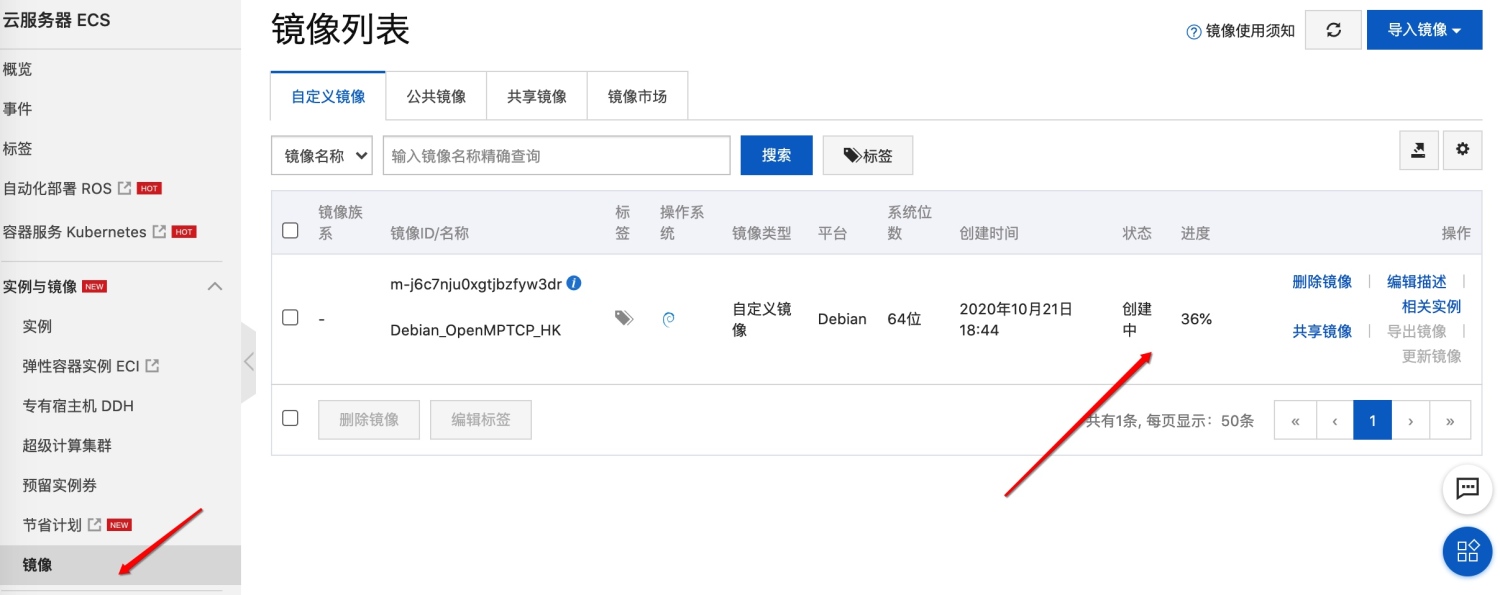Click the 共享镜像 action link
The height and width of the screenshot is (595, 1500).
click(1322, 331)
